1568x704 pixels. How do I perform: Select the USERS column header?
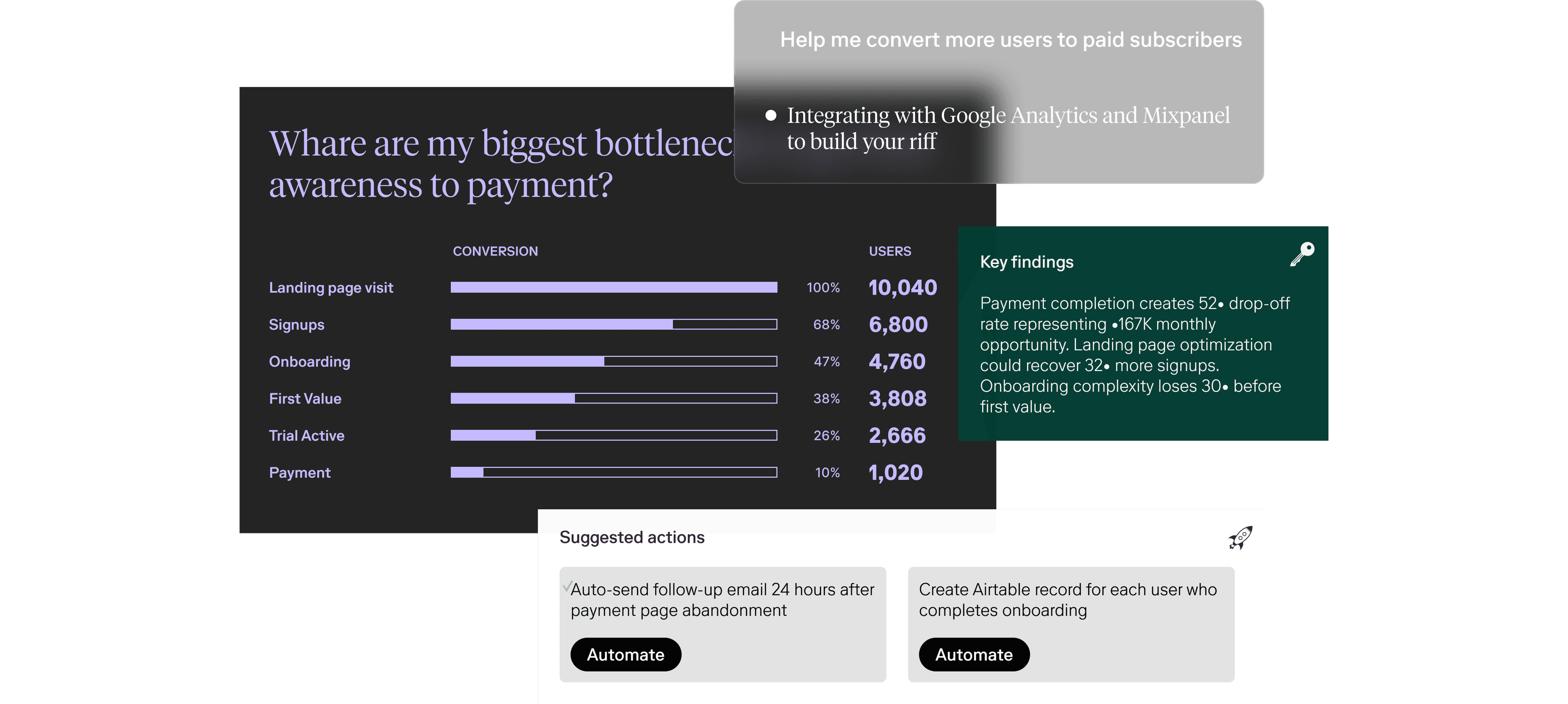[x=889, y=251]
